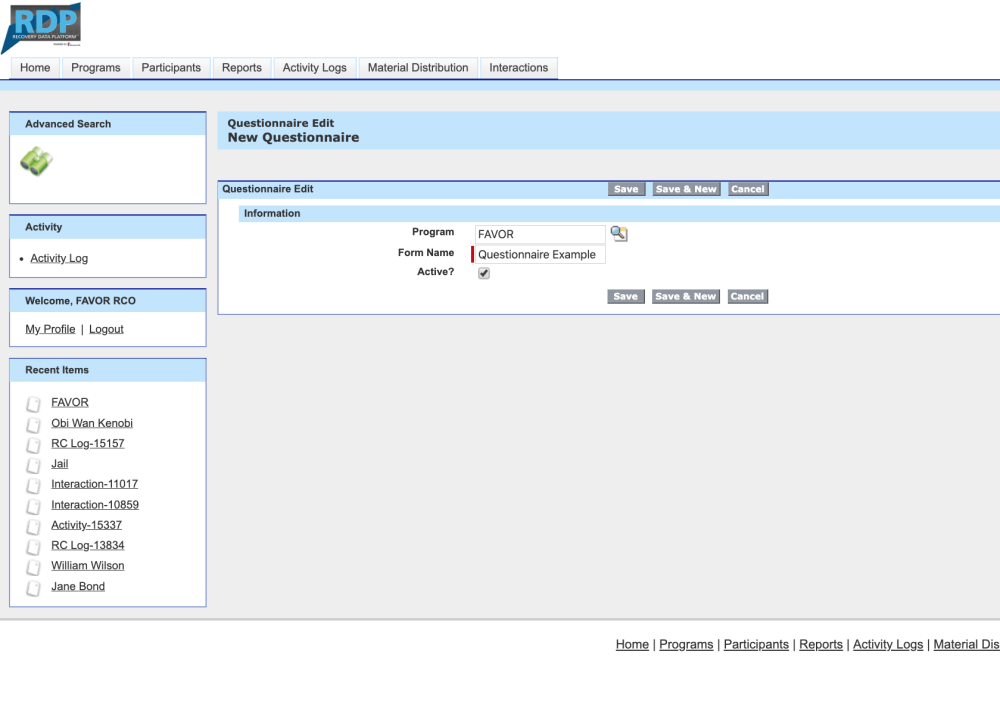Screen dimensions: 1000x717
Task: Click the RDP logo
Action: [42, 27]
